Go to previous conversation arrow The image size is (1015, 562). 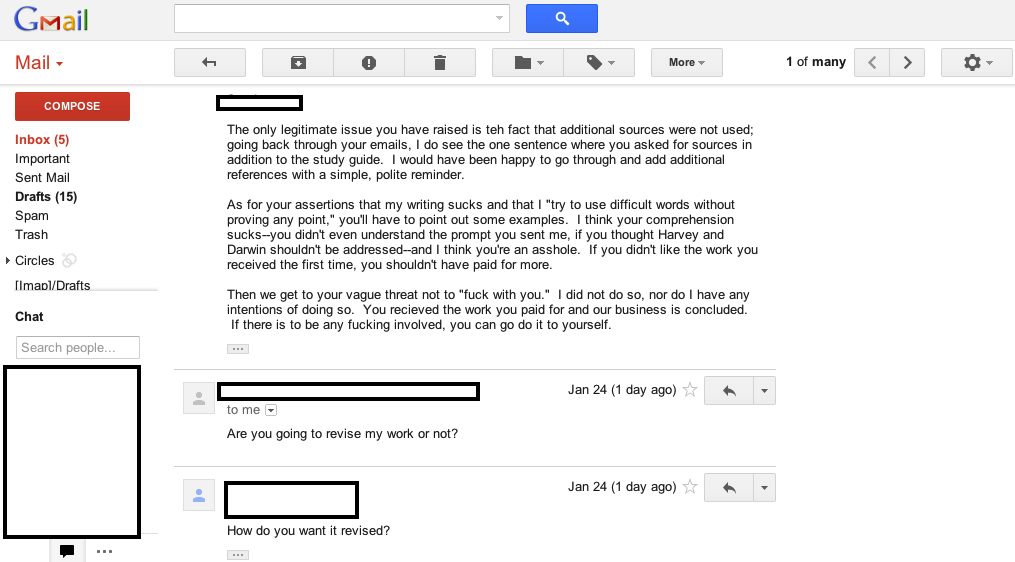[872, 63]
